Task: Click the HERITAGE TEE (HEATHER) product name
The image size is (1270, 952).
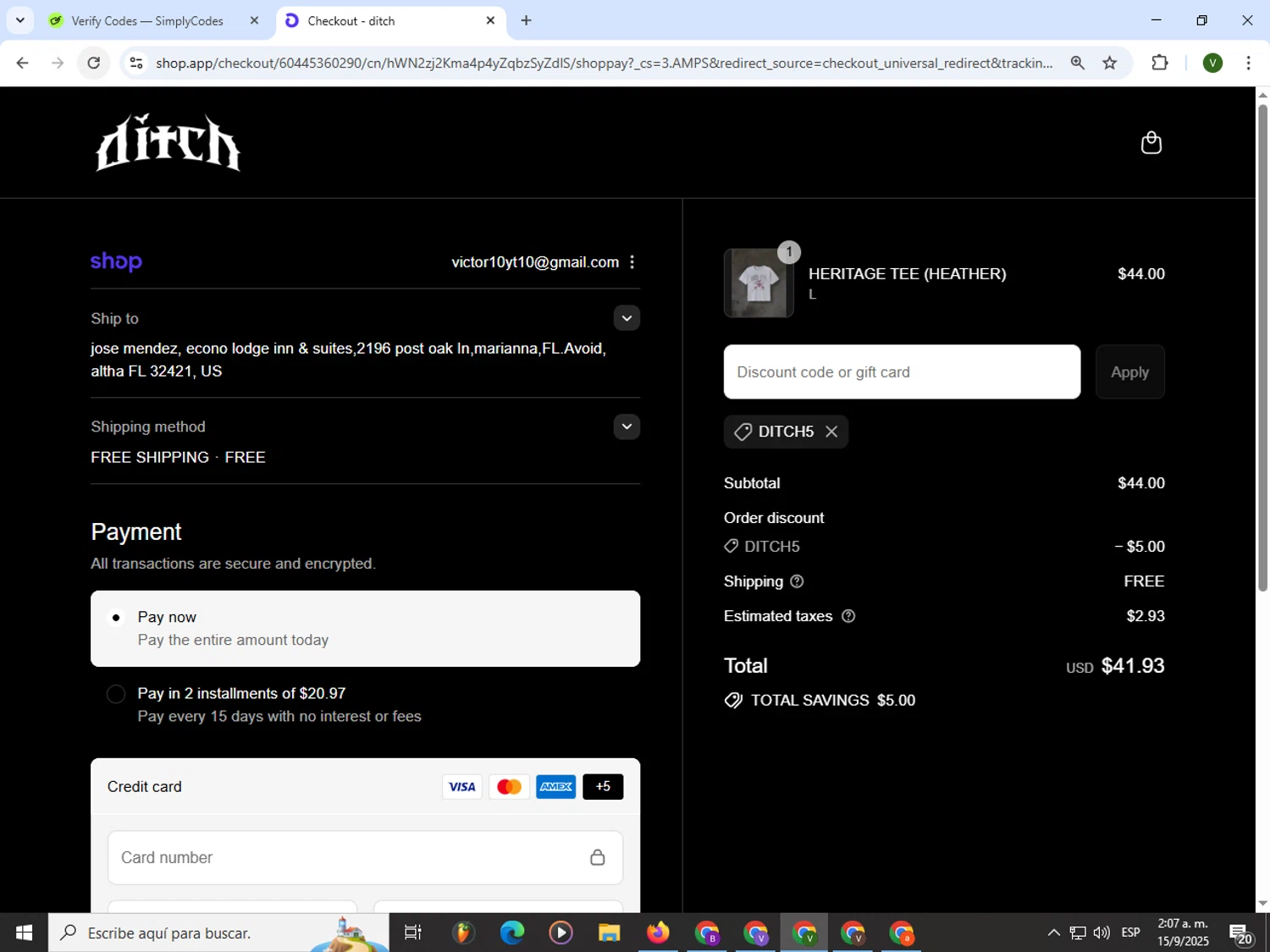Action: tap(907, 274)
